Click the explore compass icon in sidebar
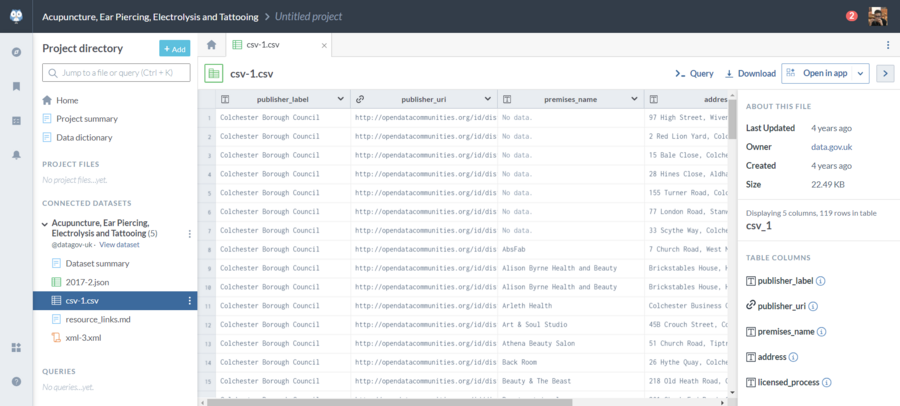The image size is (900, 406). click(16, 52)
